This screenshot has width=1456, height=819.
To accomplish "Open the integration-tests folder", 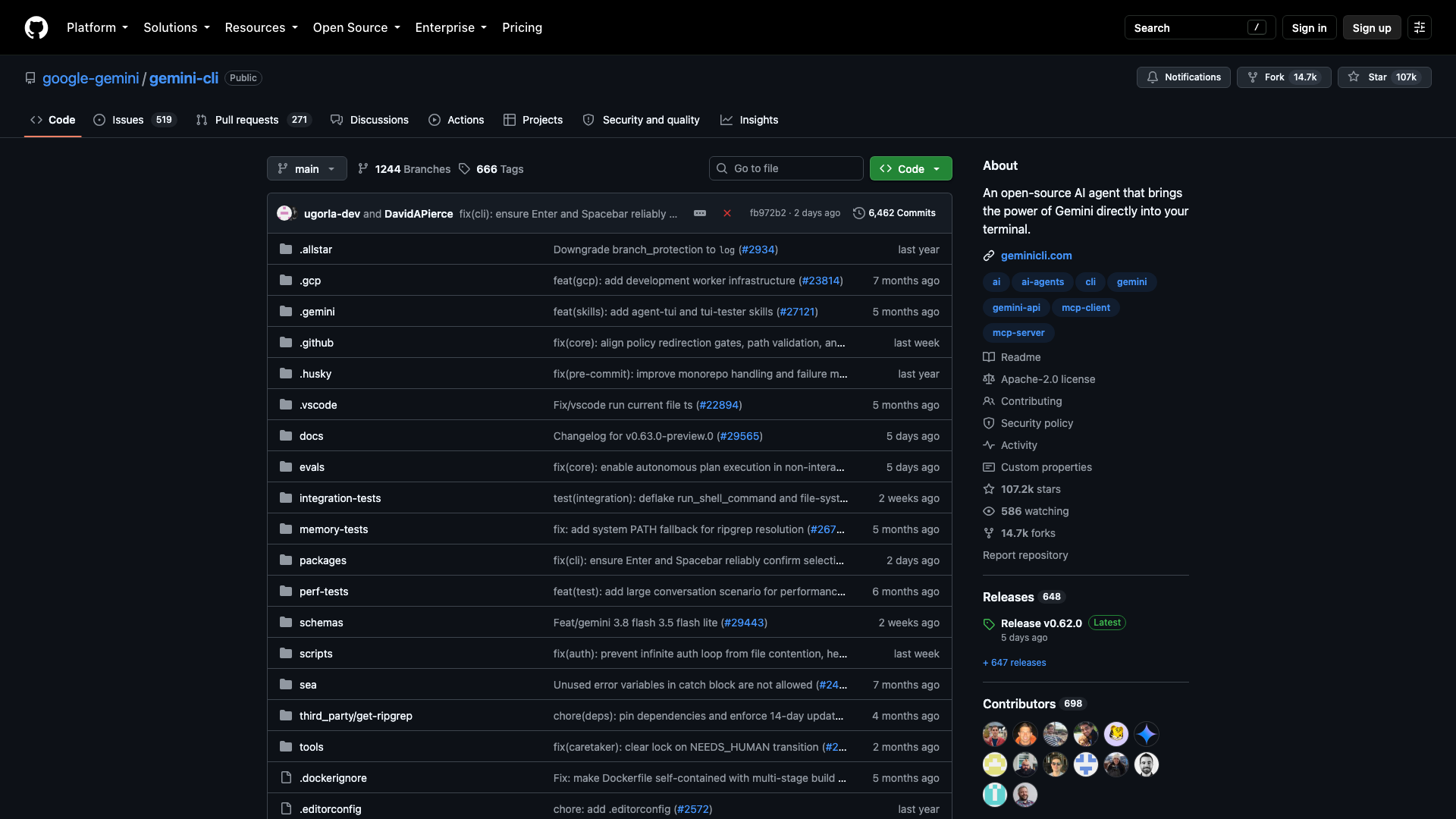I will coord(340,498).
